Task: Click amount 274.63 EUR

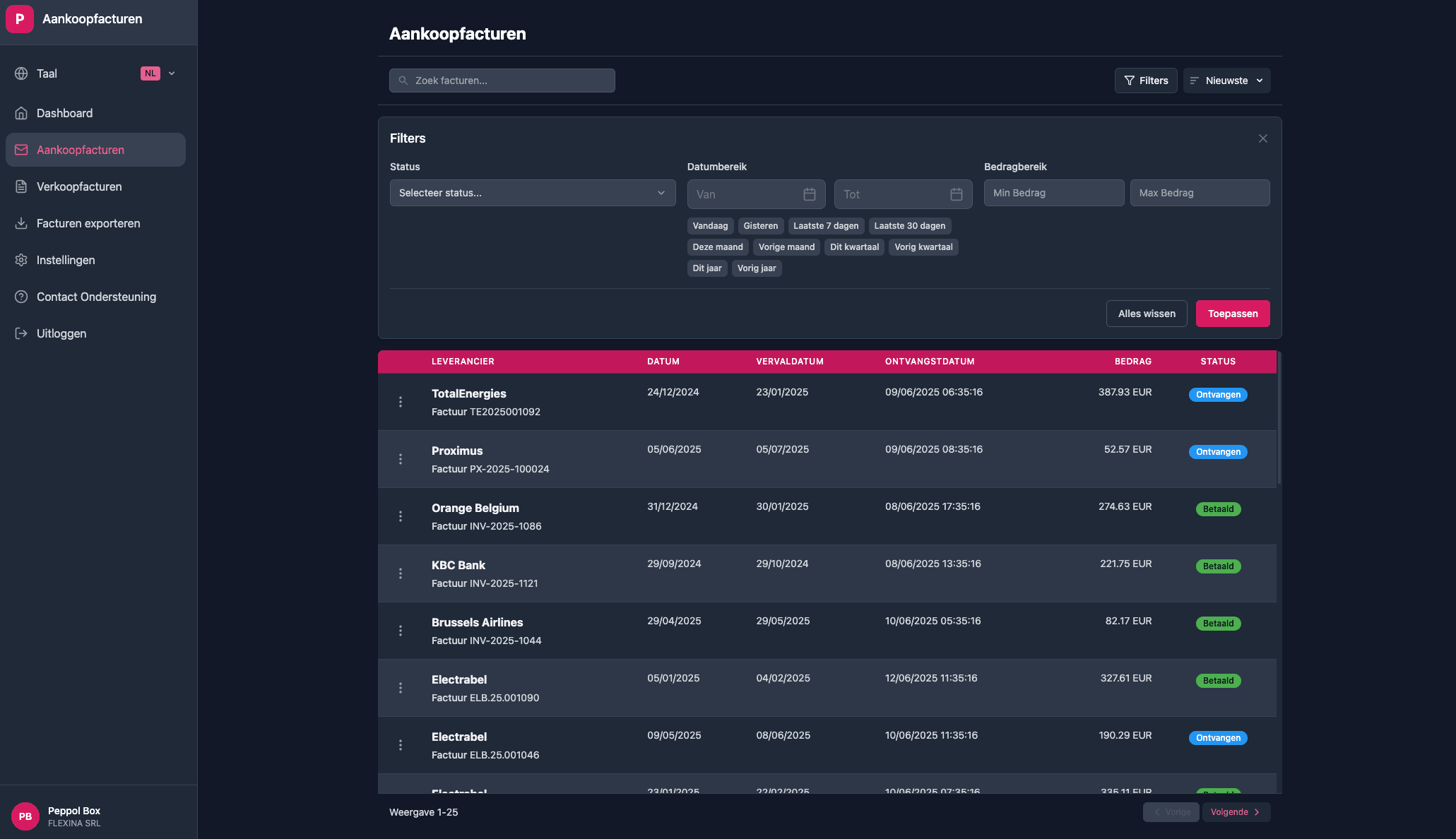Action: pos(1125,506)
